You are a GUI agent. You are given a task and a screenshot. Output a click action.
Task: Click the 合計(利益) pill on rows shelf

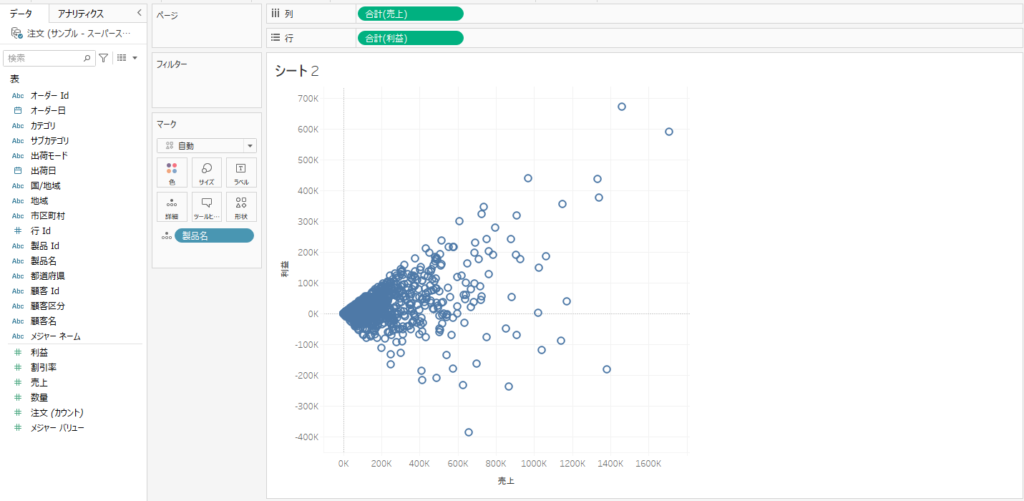coord(410,38)
